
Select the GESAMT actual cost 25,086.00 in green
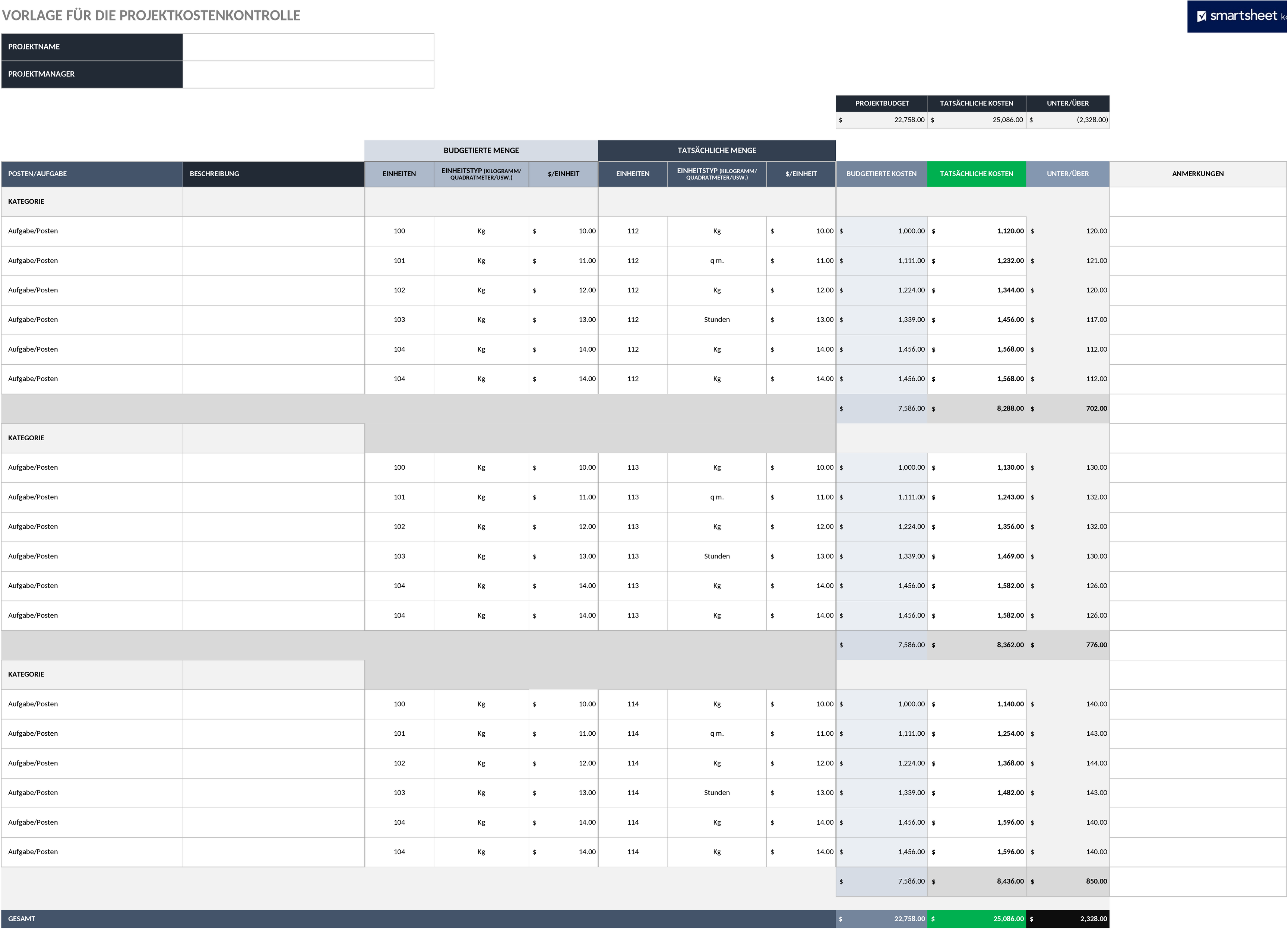(x=977, y=919)
